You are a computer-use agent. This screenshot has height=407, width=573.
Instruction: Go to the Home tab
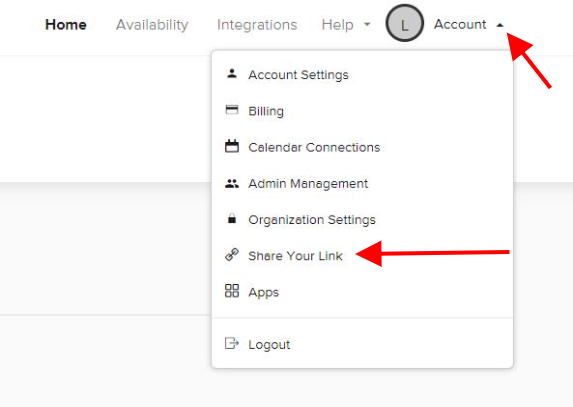[x=66, y=24]
